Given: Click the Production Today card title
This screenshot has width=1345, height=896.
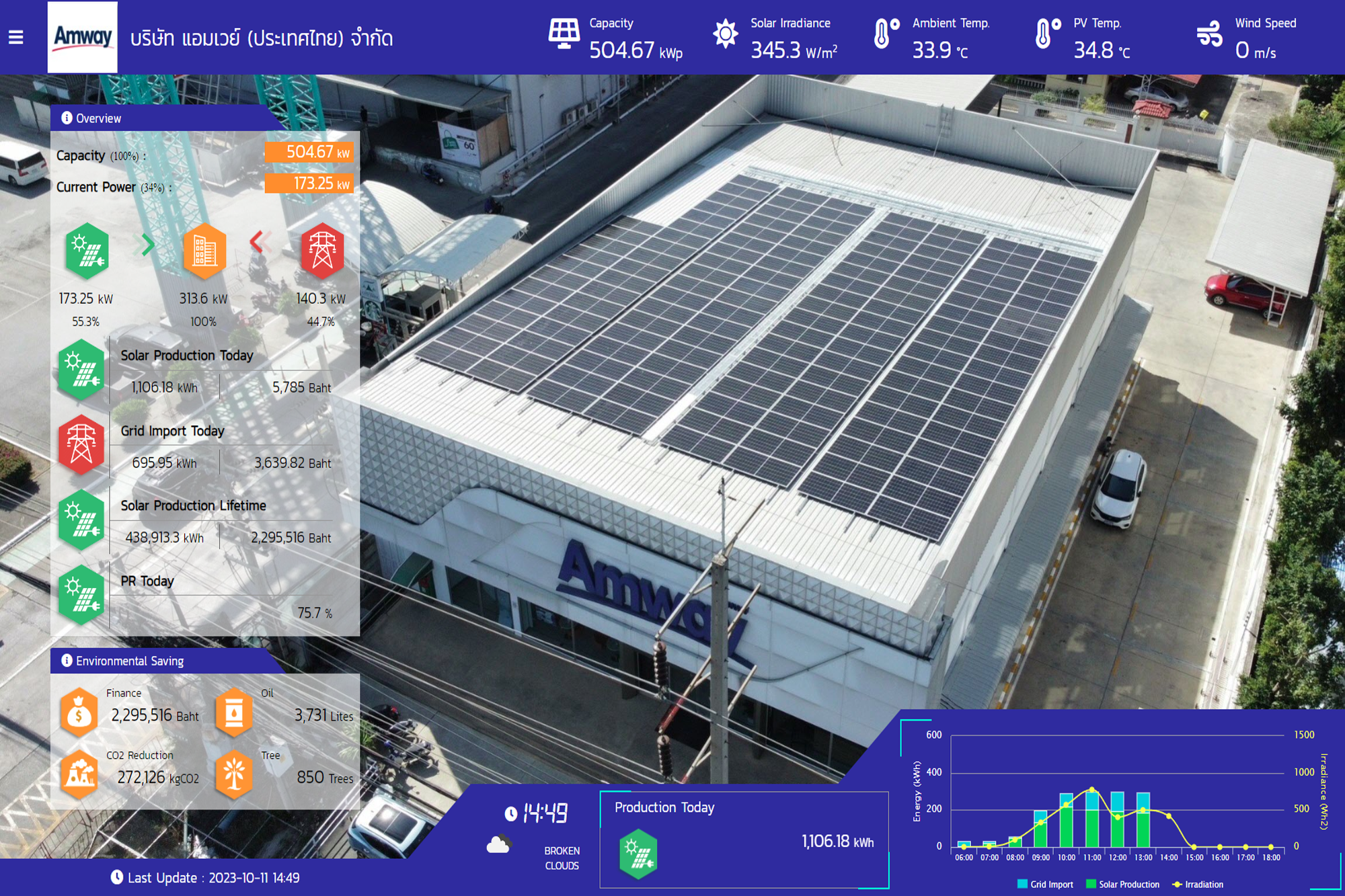Looking at the screenshot, I should click(x=664, y=808).
